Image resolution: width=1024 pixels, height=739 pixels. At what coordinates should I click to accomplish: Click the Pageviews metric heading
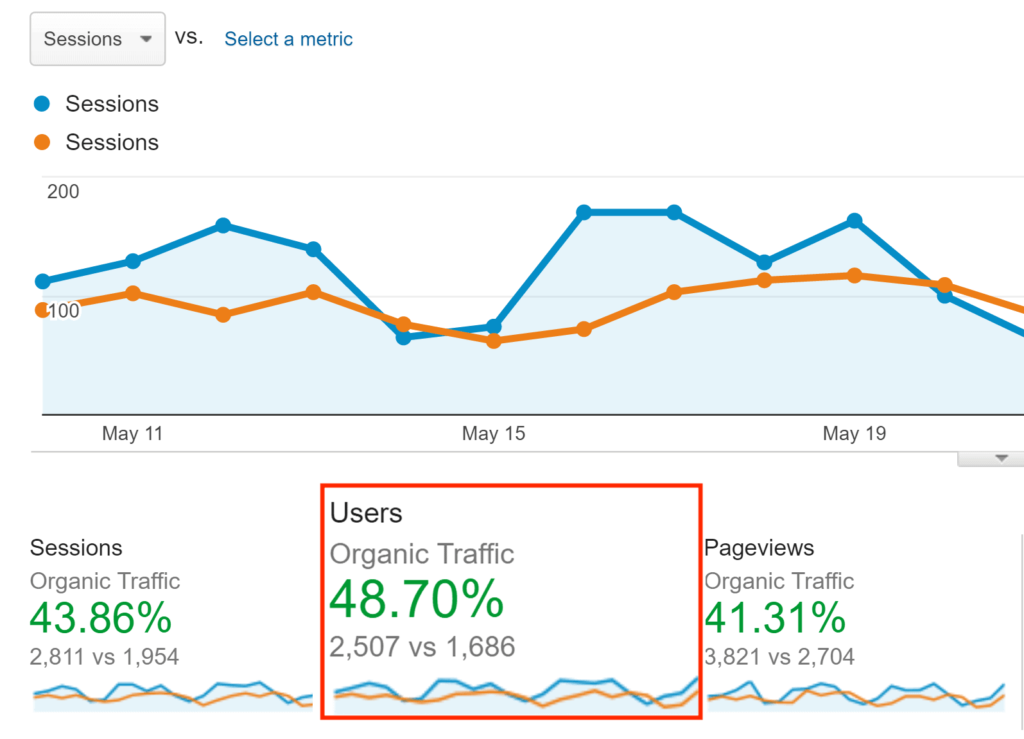(759, 548)
